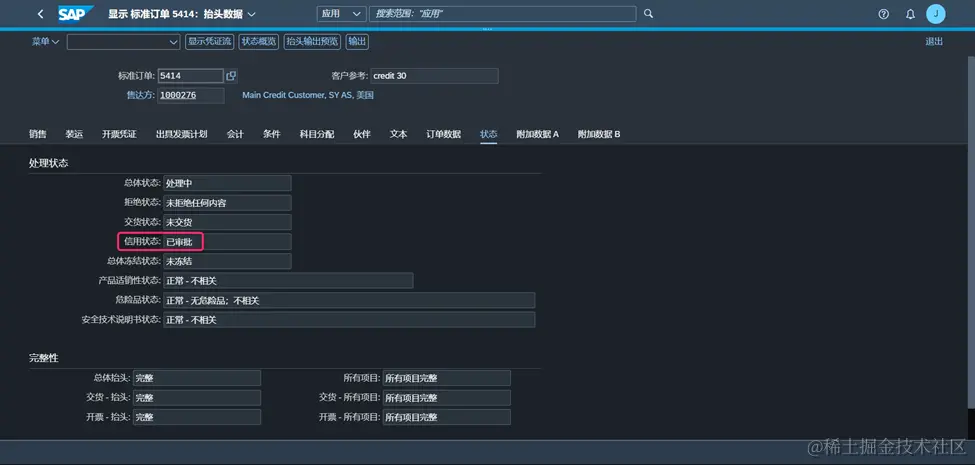Switch to the 会计 tab

pyautogui.click(x=235, y=134)
